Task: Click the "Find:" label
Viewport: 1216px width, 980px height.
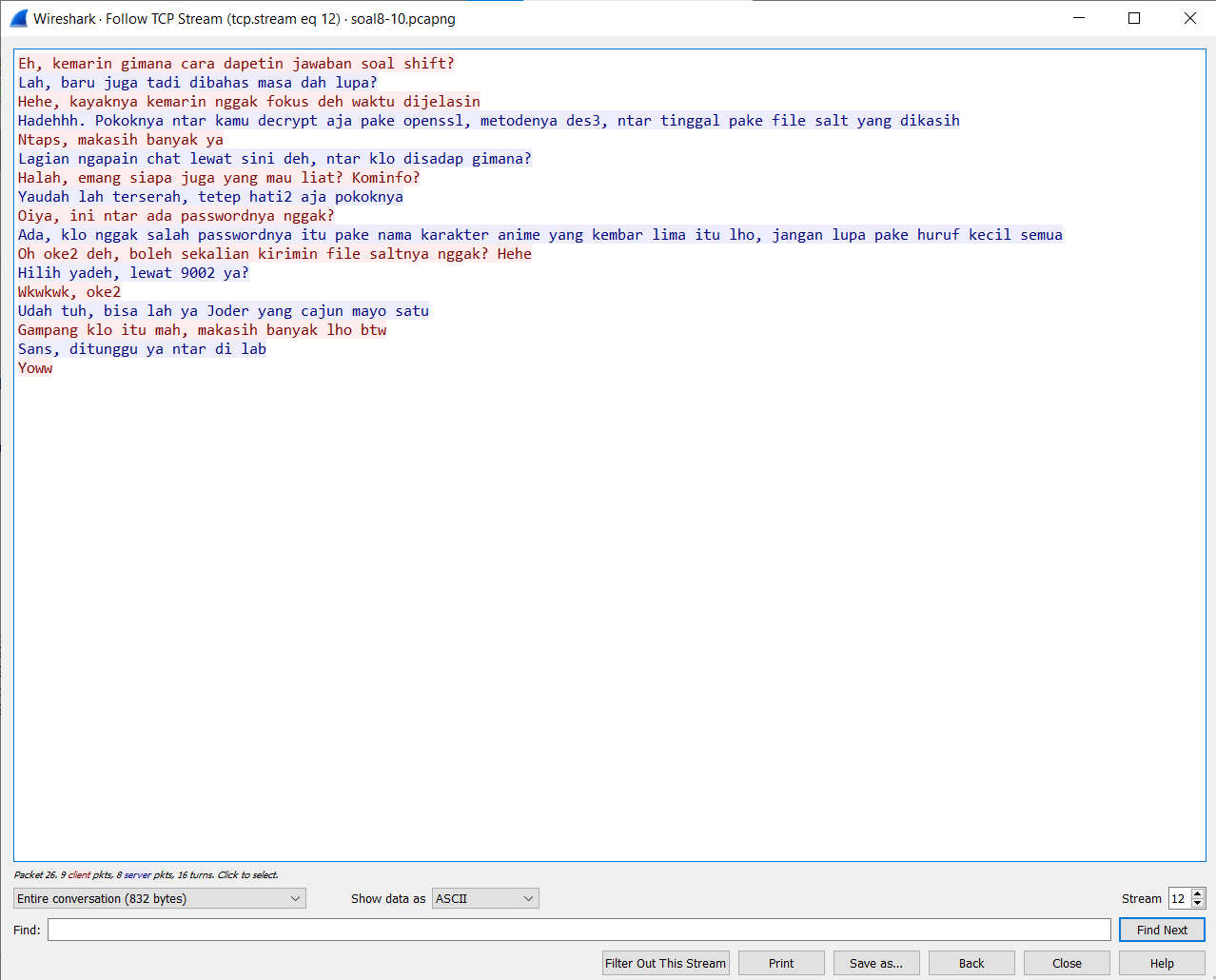Action: (27, 930)
